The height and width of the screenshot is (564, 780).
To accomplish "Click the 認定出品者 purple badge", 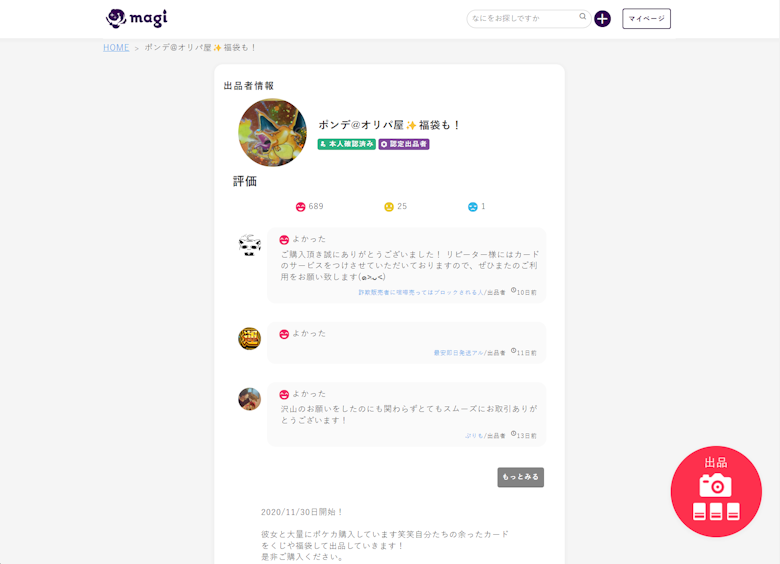I will [x=404, y=144].
